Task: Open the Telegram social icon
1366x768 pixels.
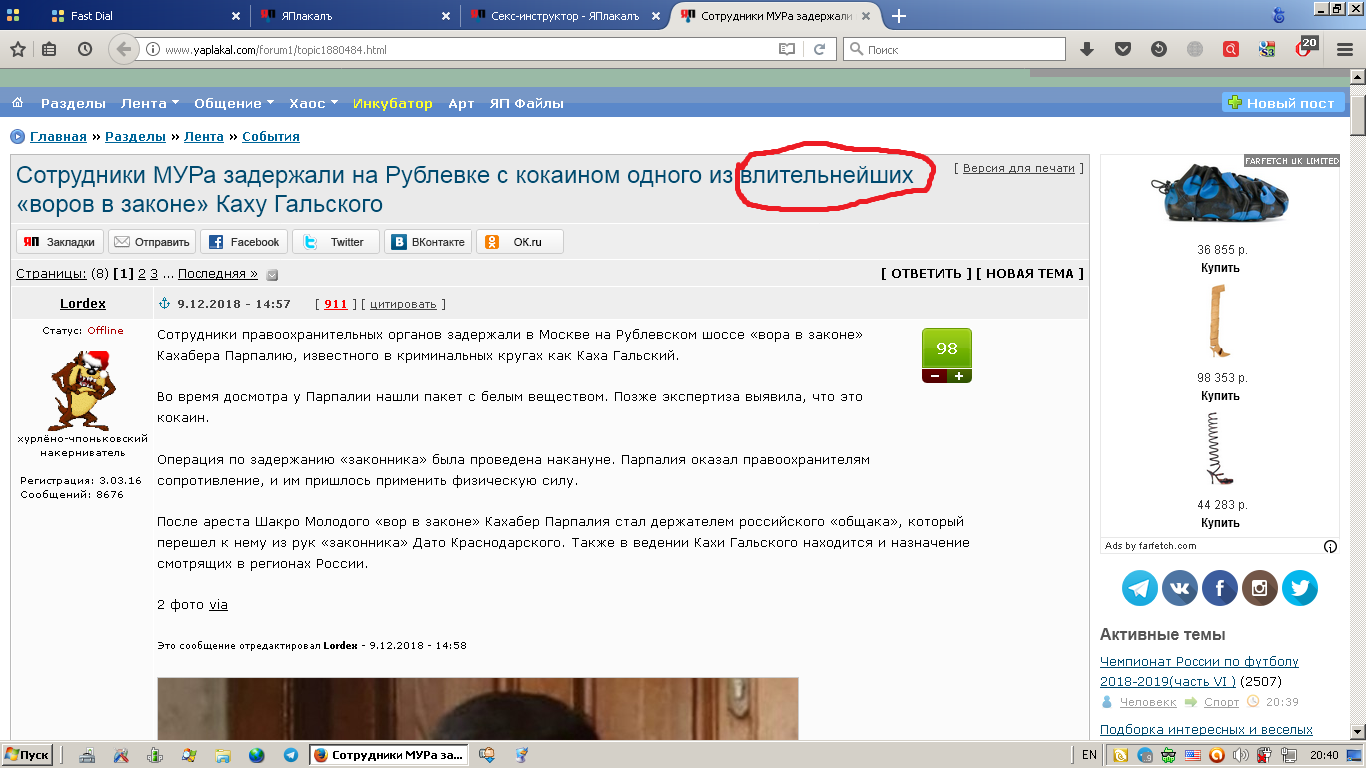Action: 1139,588
